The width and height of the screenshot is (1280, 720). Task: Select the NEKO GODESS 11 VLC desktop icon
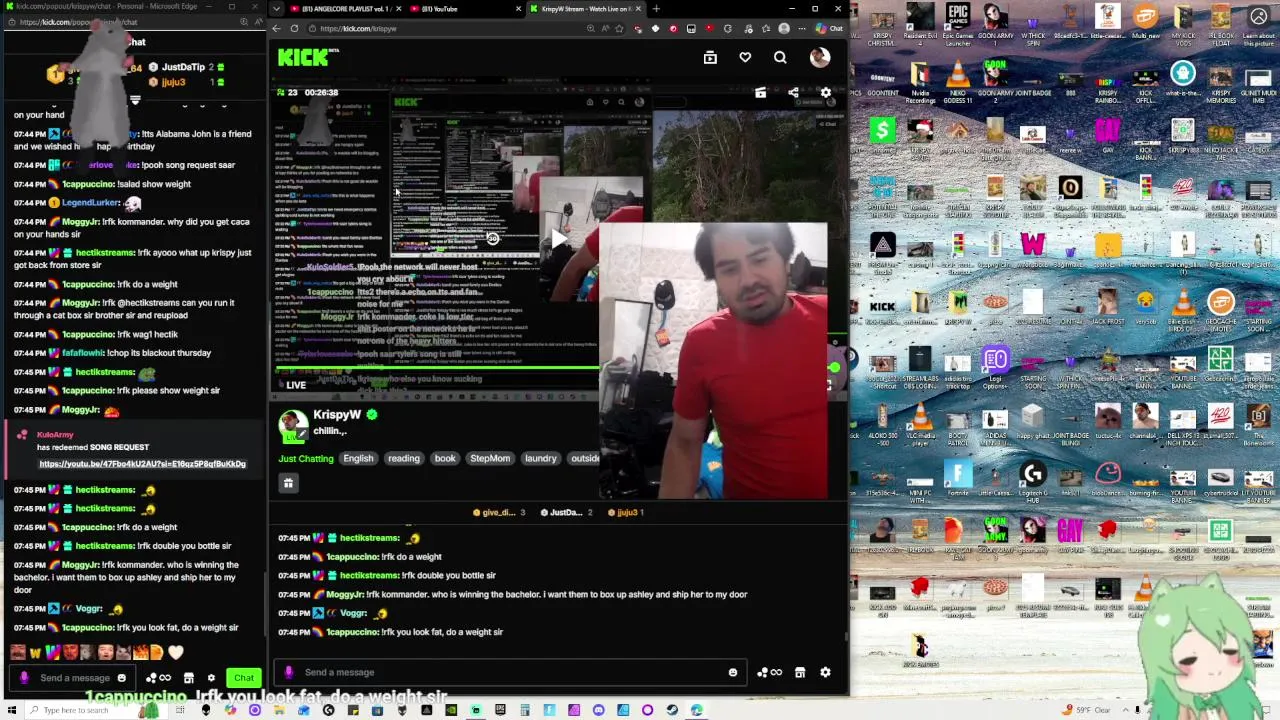(x=958, y=82)
